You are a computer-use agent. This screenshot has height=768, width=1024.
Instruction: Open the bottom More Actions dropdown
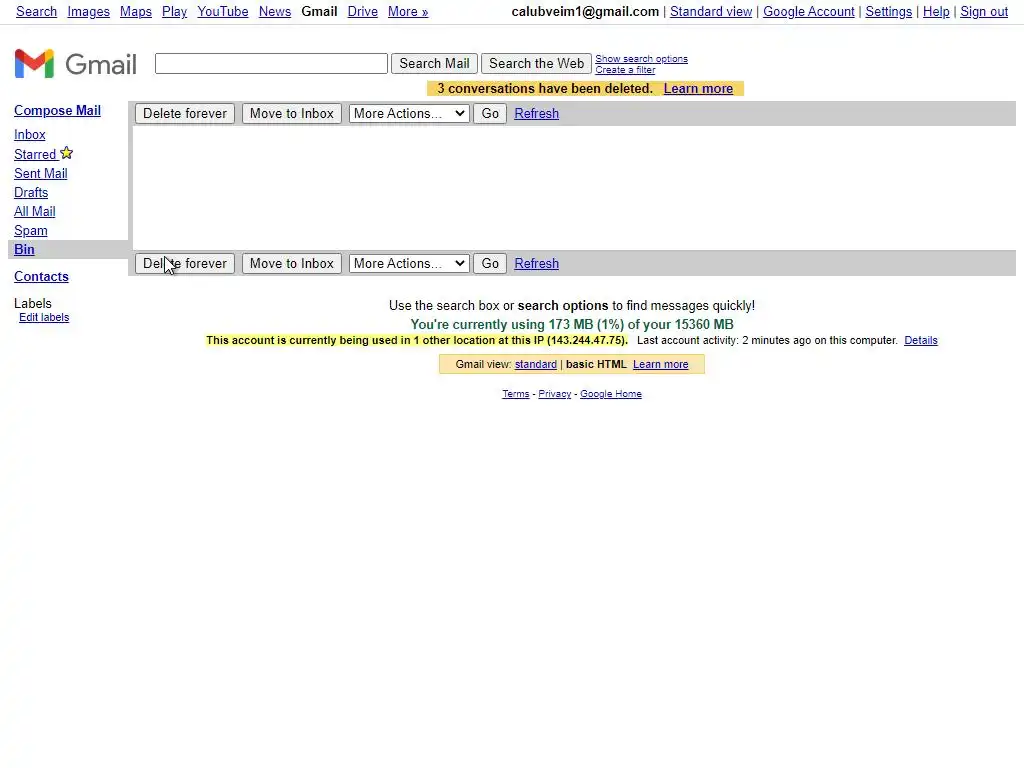[409, 264]
